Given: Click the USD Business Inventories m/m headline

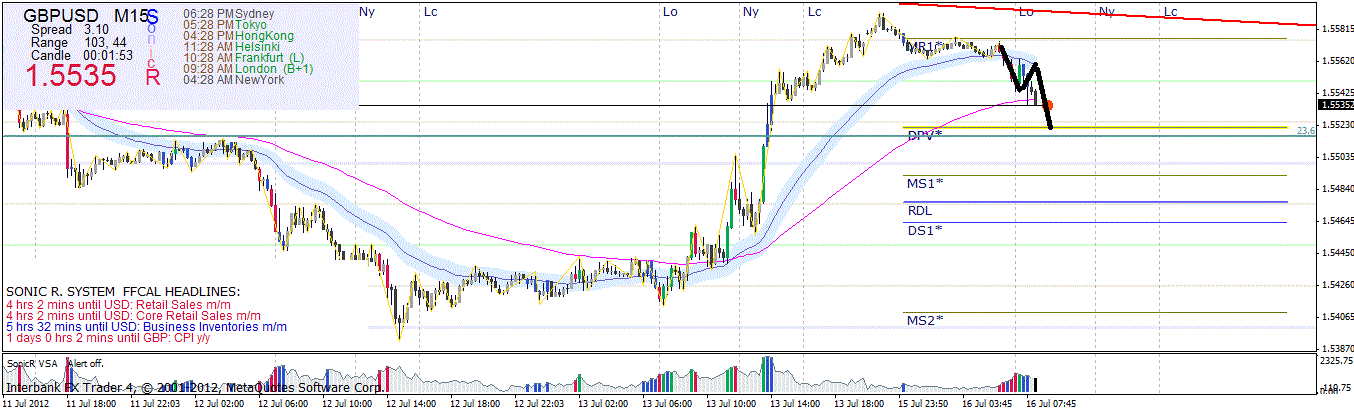Looking at the screenshot, I should tap(146, 327).
